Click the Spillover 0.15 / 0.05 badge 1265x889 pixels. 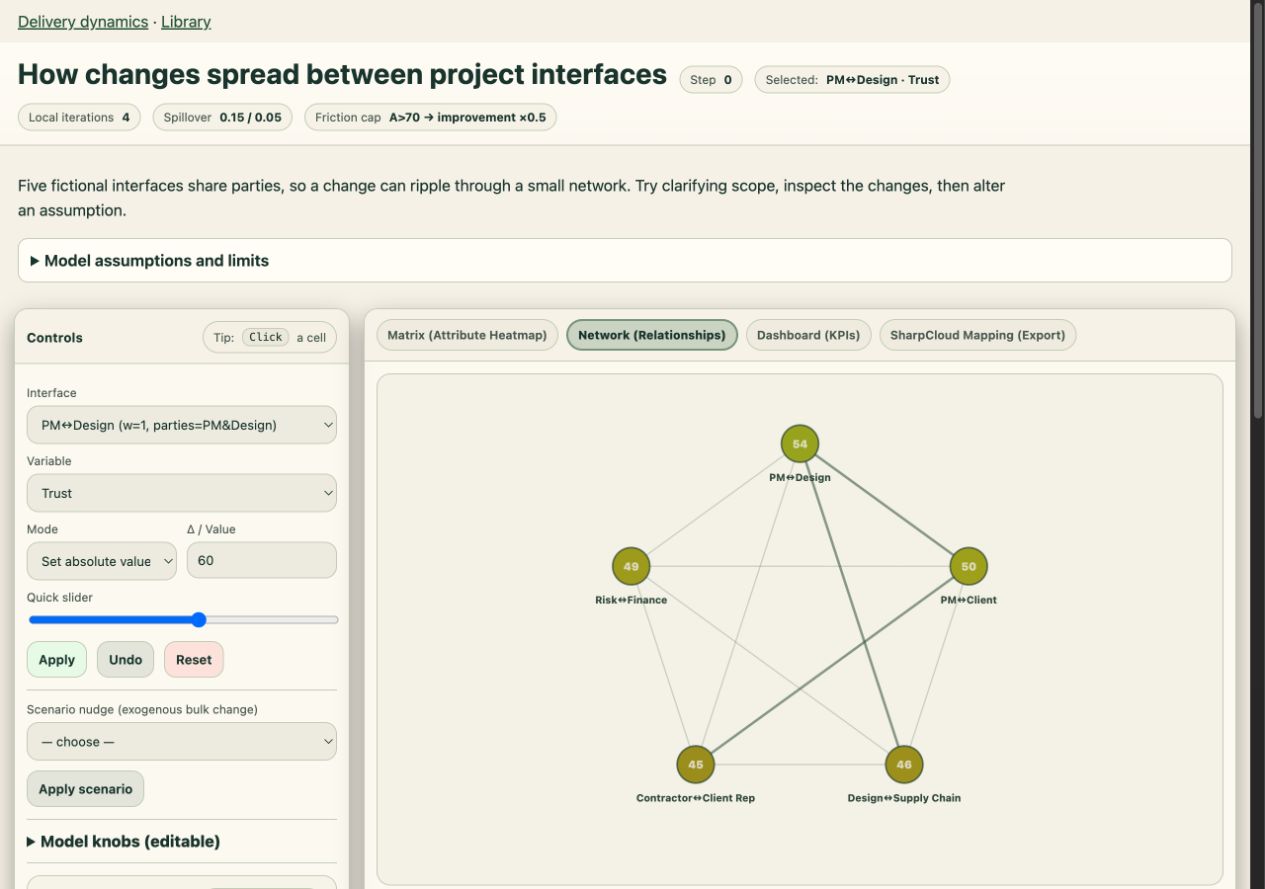[x=222, y=117]
